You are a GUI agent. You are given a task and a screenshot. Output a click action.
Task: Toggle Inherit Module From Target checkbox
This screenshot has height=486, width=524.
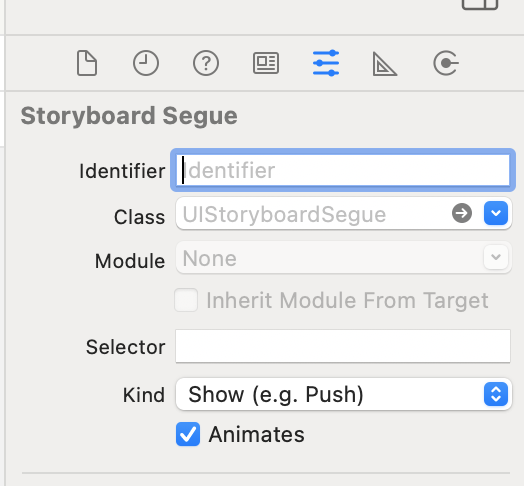click(186, 300)
